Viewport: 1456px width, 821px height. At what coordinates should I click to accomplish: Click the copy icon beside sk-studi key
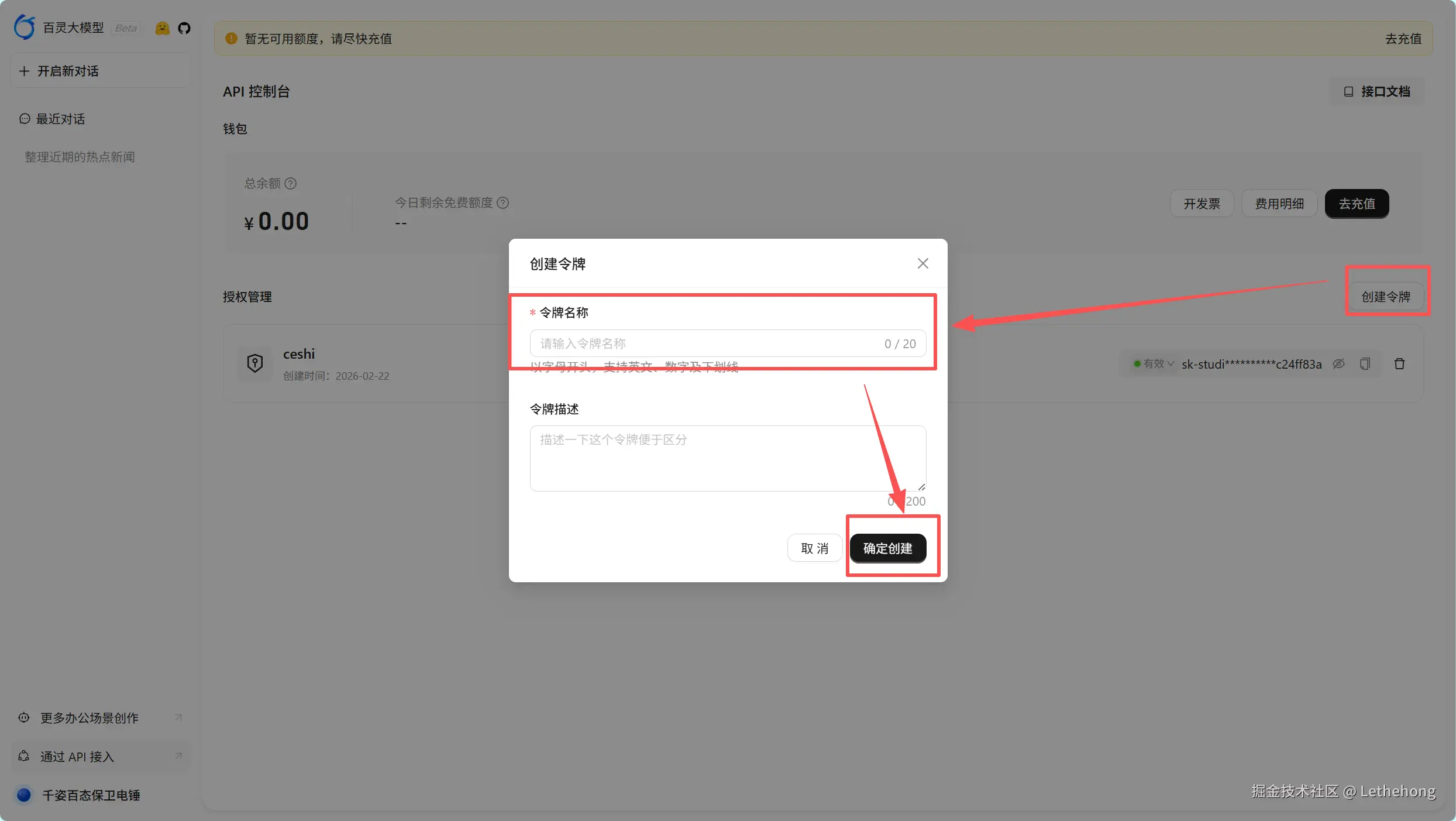pyautogui.click(x=1365, y=364)
